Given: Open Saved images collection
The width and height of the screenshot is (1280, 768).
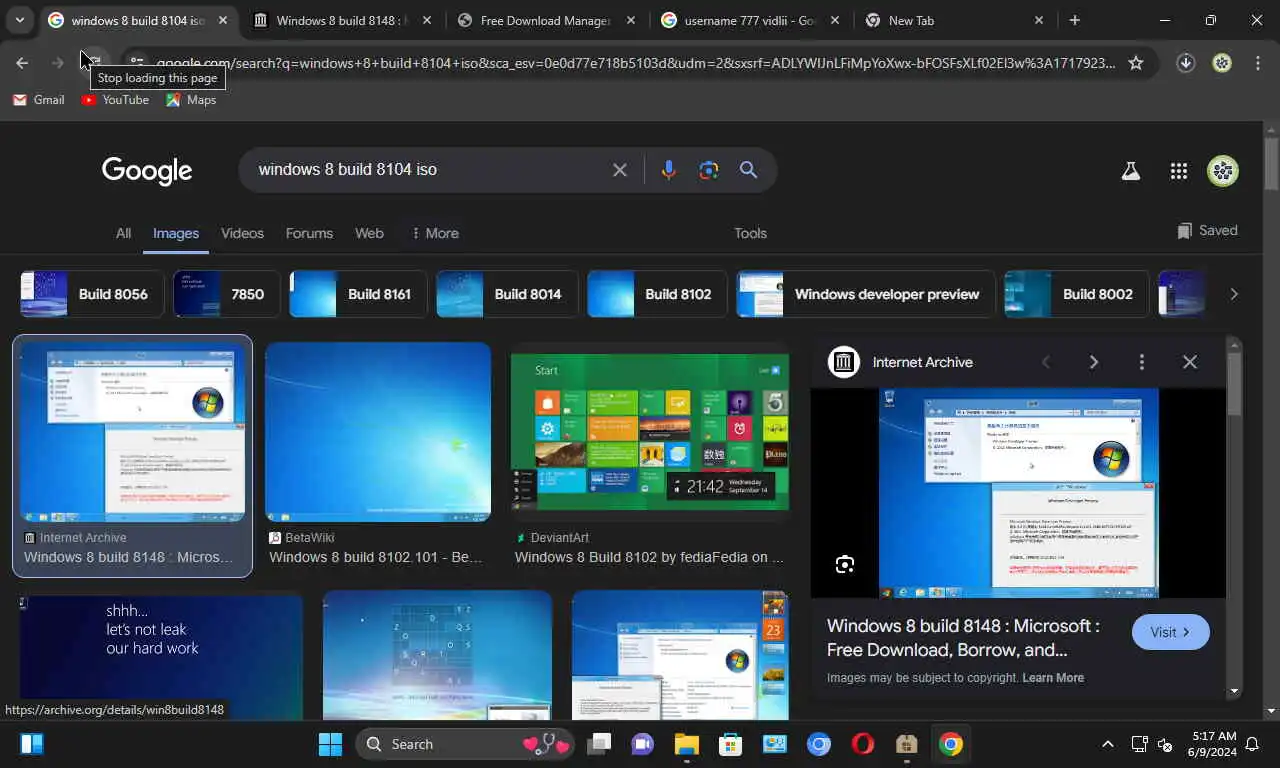Looking at the screenshot, I should tap(1208, 231).
